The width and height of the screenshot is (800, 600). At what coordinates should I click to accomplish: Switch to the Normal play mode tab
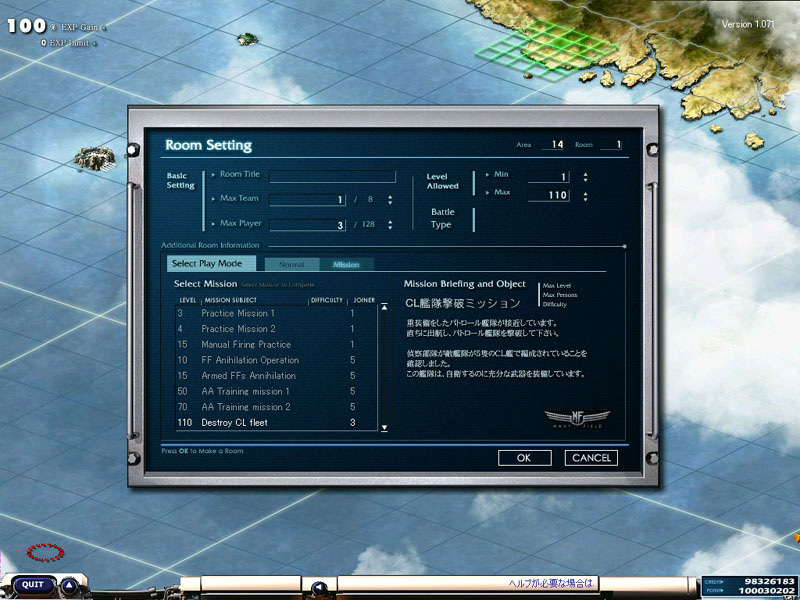(292, 264)
